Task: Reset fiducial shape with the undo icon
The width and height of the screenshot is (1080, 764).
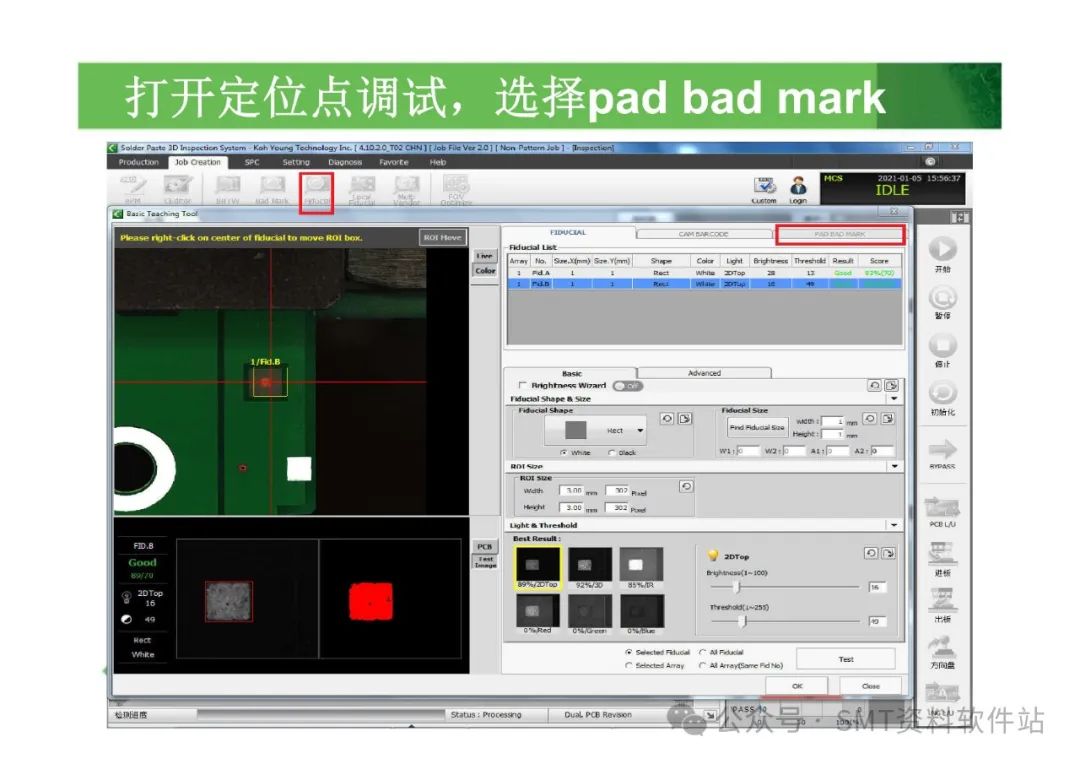Action: (666, 419)
